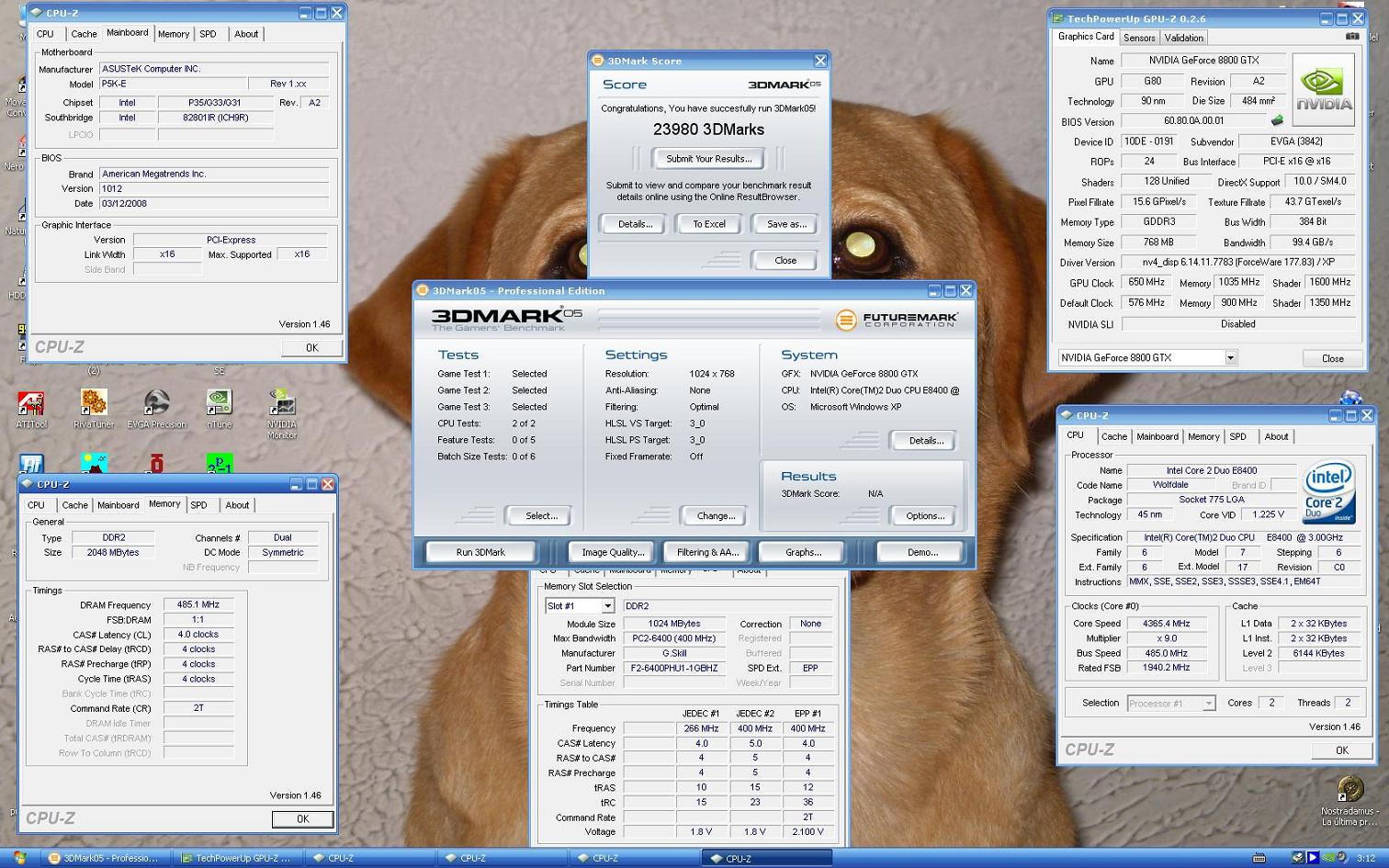Launch RivaTuner from the desktop
The image size is (1389, 868).
click(x=94, y=410)
